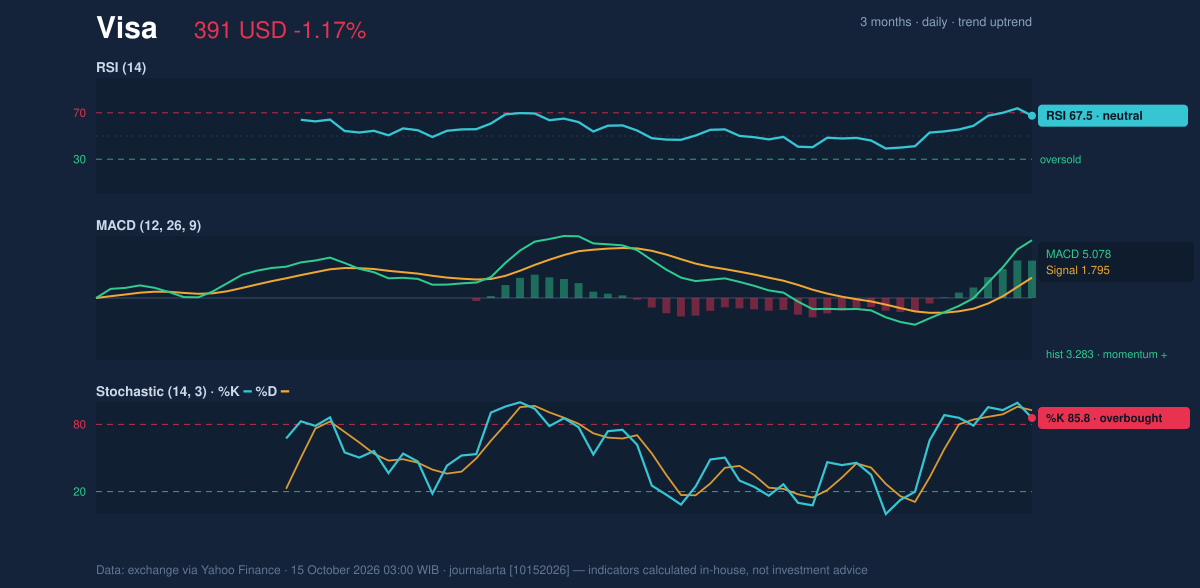This screenshot has height=588, width=1200.
Task: Click the stochastic 20 axis label
Action: (79, 492)
